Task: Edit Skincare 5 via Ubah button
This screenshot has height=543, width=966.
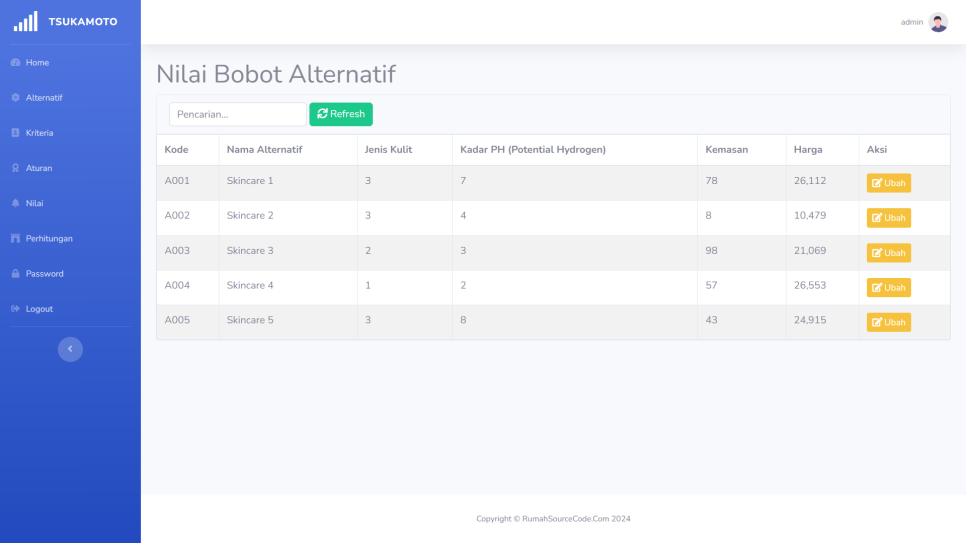Action: [888, 322]
